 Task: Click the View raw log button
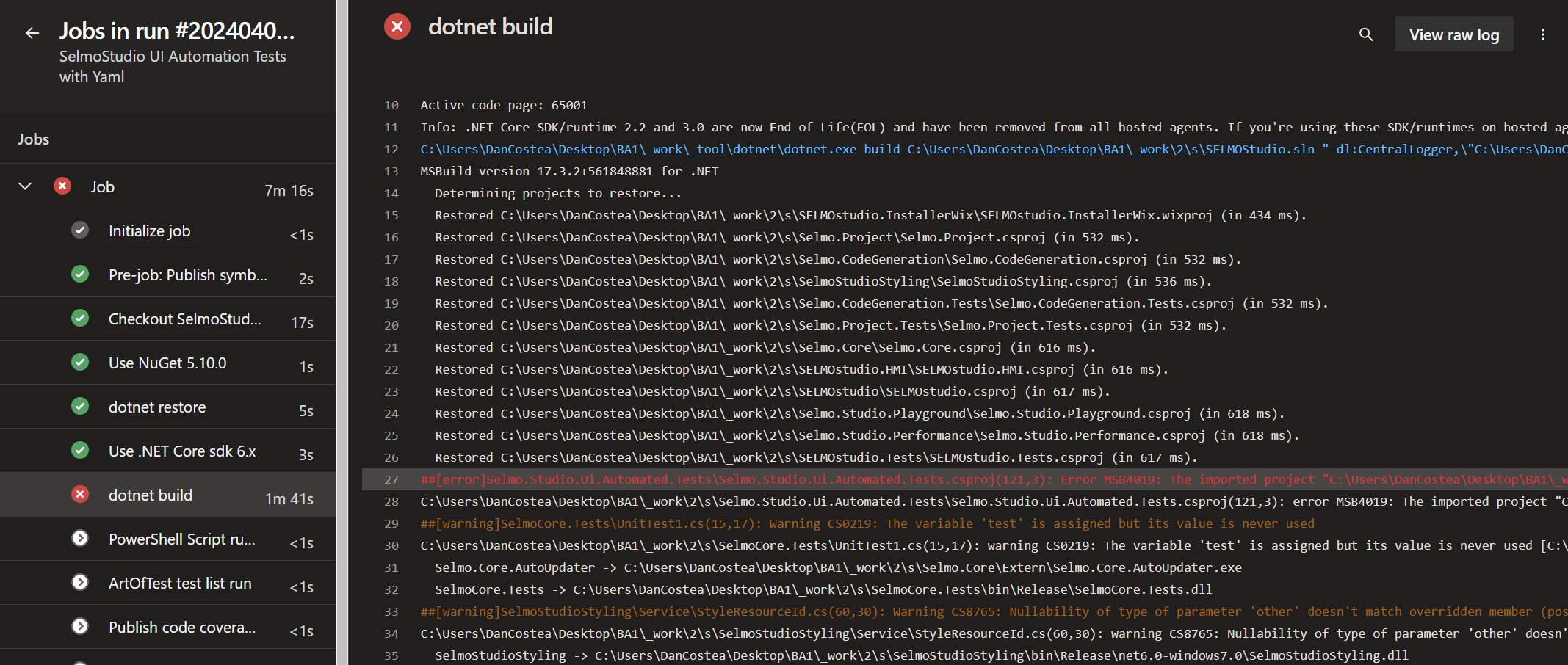1453,34
